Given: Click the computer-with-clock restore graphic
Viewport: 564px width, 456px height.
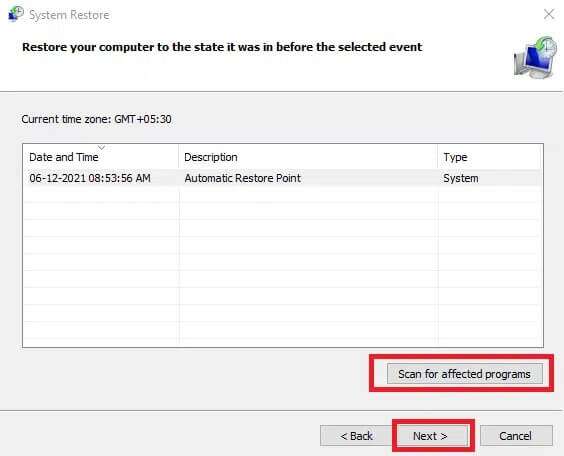Looking at the screenshot, I should pos(536,58).
